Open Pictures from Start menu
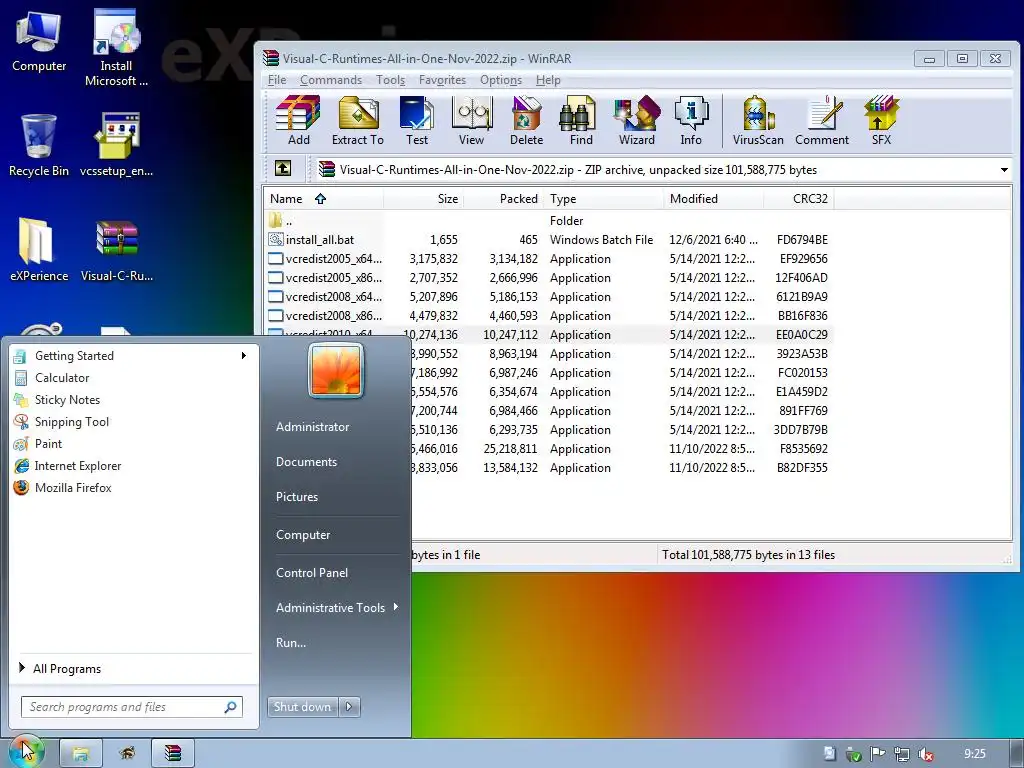 coord(296,496)
